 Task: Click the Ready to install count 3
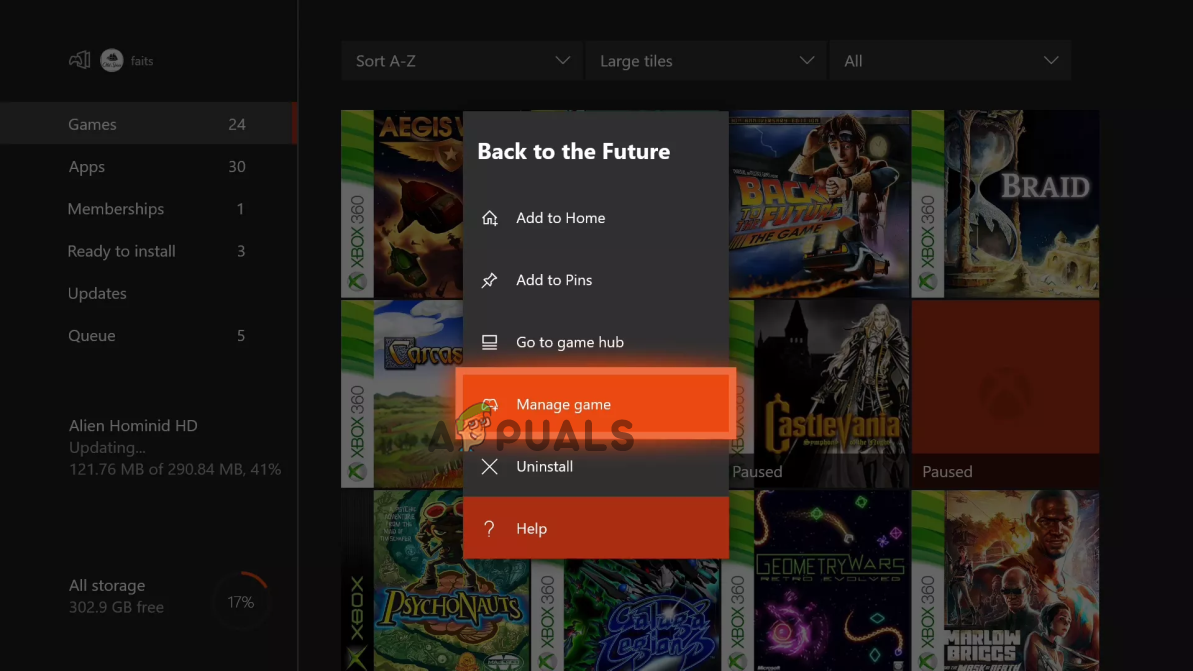[240, 251]
